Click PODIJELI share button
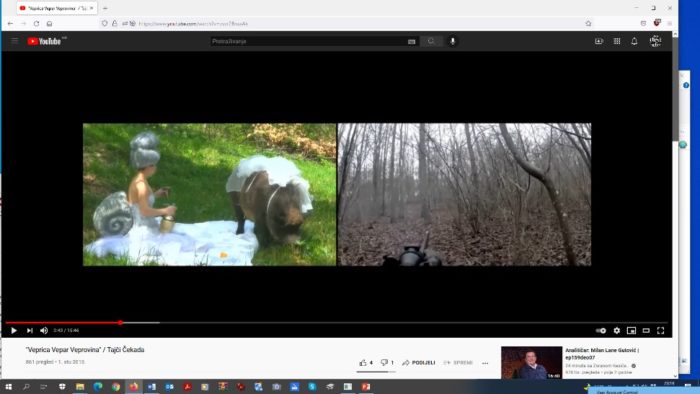 418,363
